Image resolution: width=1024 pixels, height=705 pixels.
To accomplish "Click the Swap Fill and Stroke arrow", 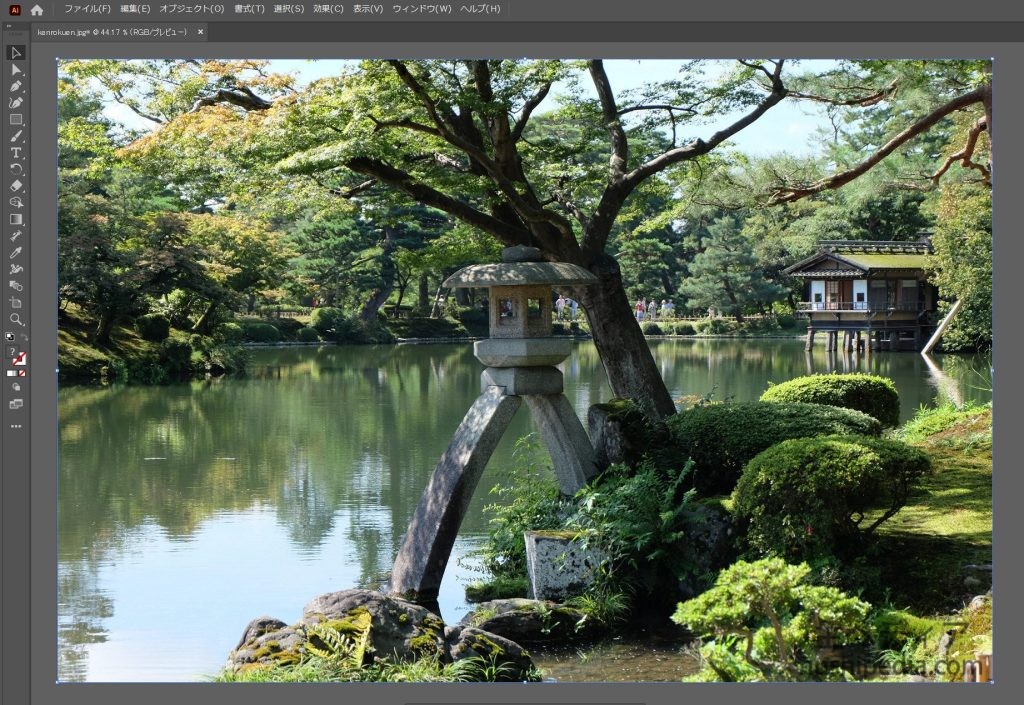I will pos(24,337).
